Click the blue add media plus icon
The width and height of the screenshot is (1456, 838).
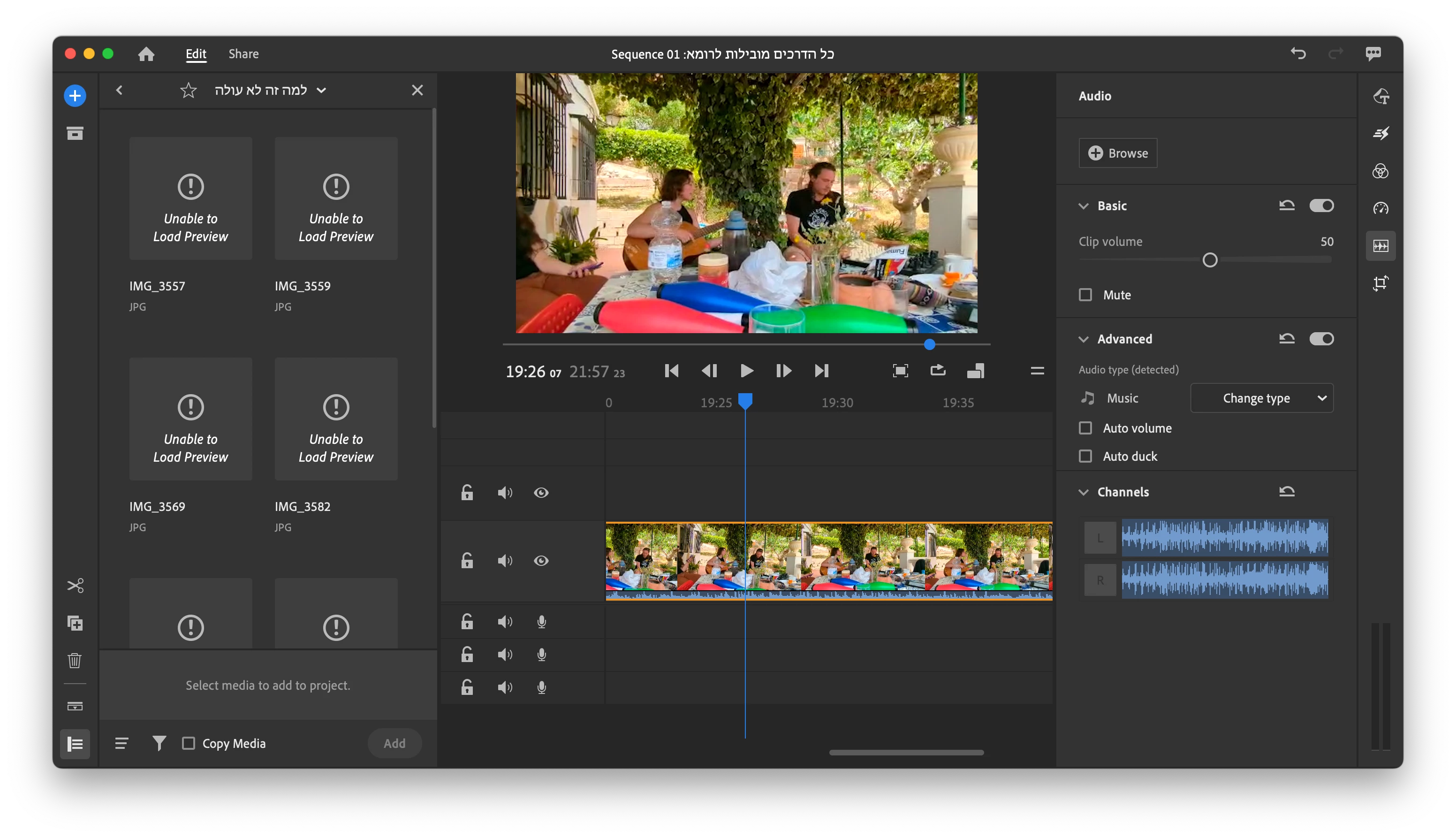click(x=75, y=96)
